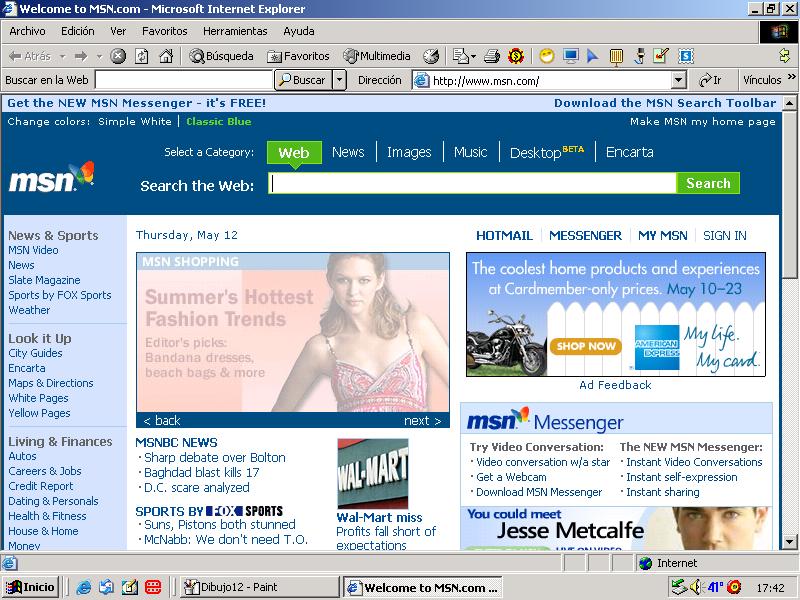Image resolution: width=800 pixels, height=600 pixels.
Task: Click the green Search button
Action: tap(708, 183)
